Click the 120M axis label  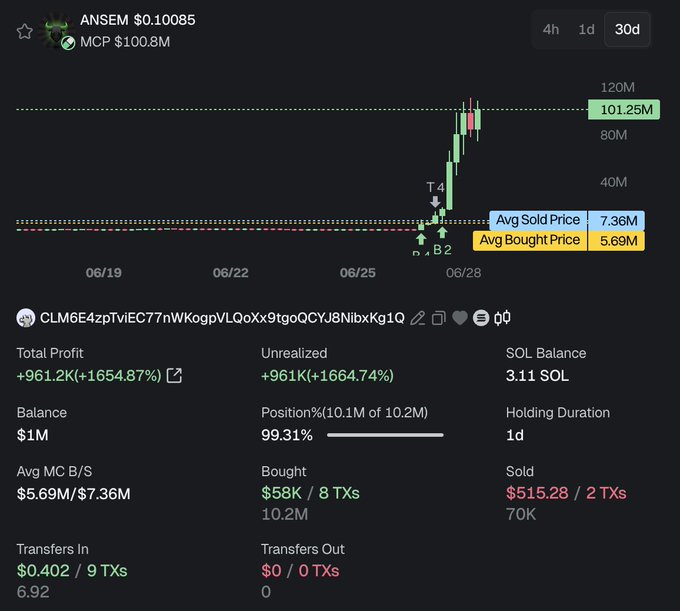pos(617,87)
